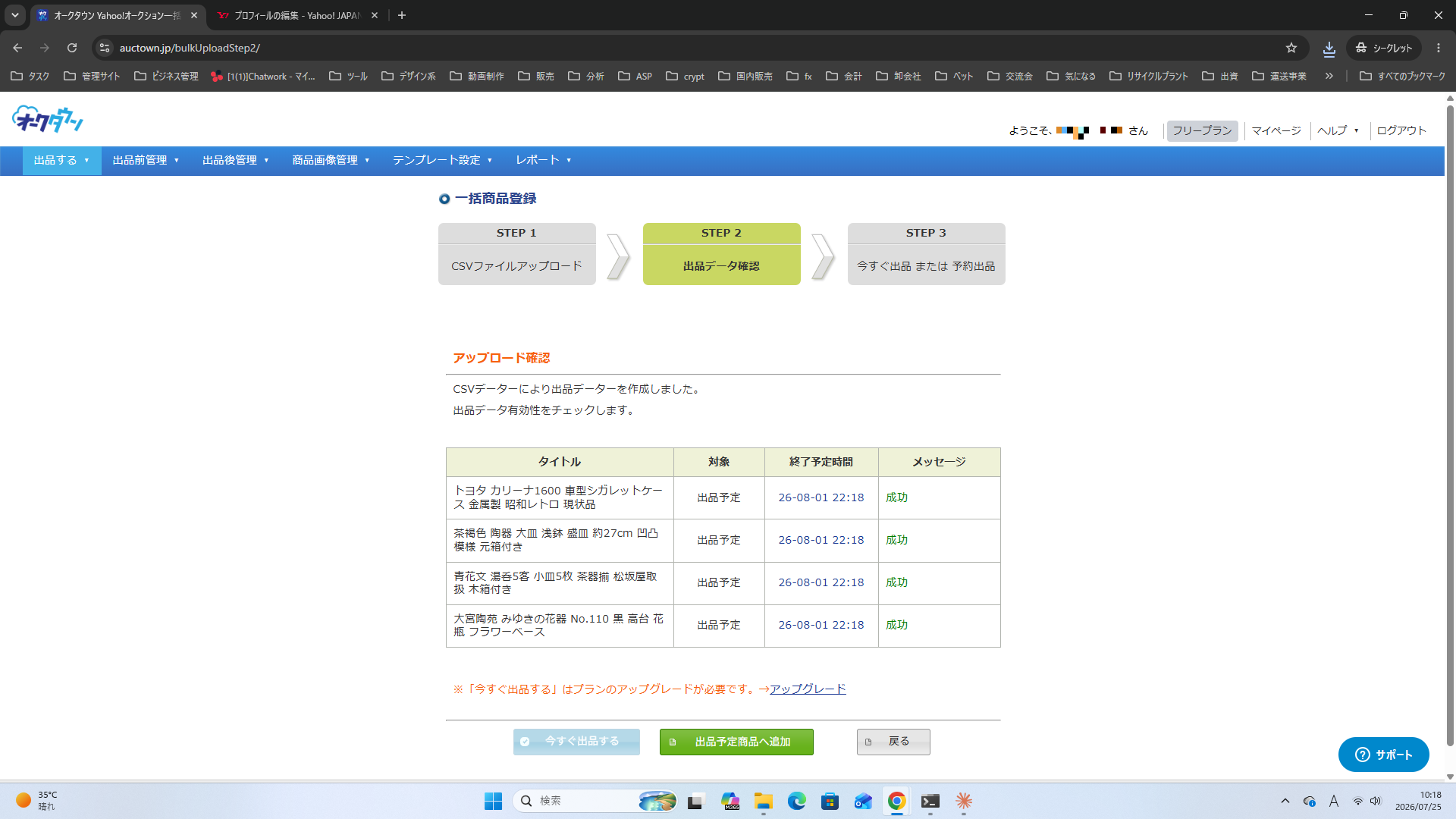Open Microsoft Edge from taskbar
Viewport: 1456px width, 819px height.
(x=796, y=801)
